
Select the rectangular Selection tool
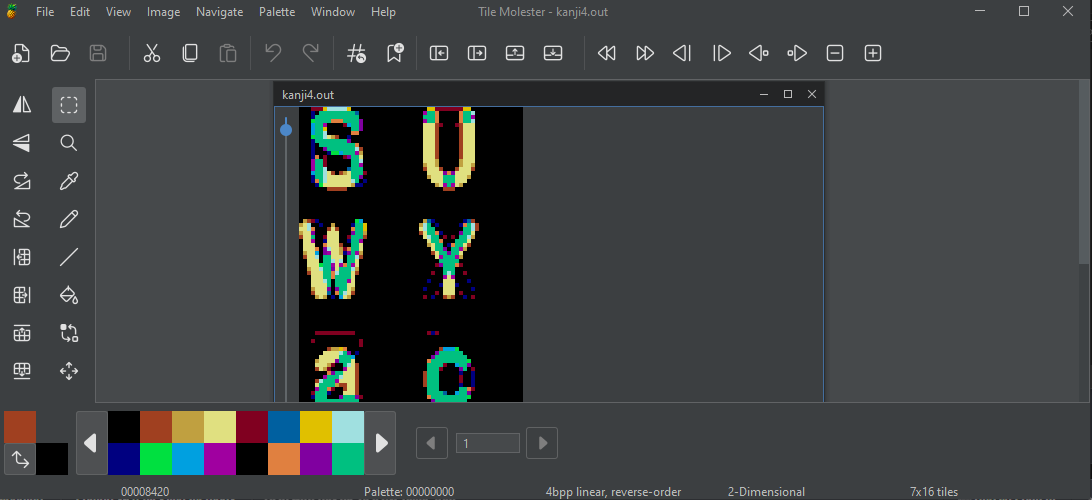point(69,105)
